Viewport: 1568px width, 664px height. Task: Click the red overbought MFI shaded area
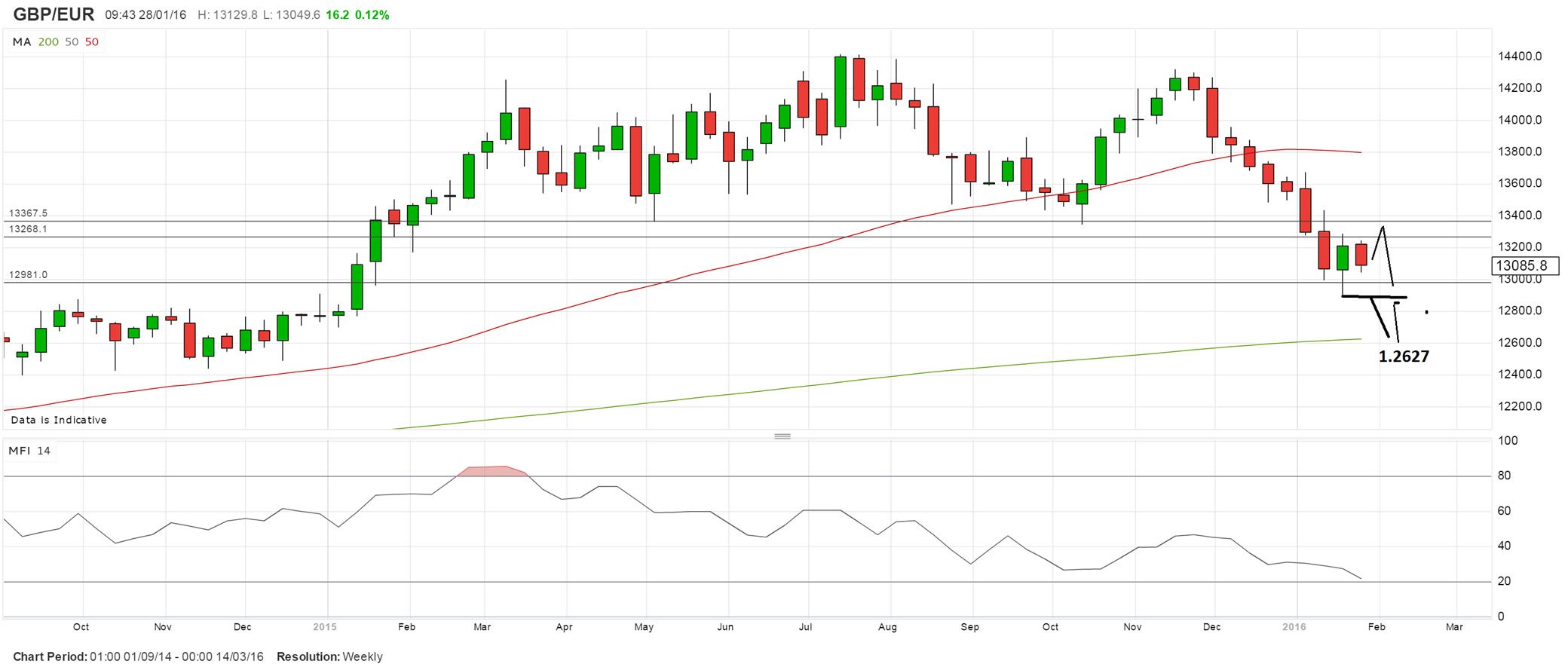[492, 471]
